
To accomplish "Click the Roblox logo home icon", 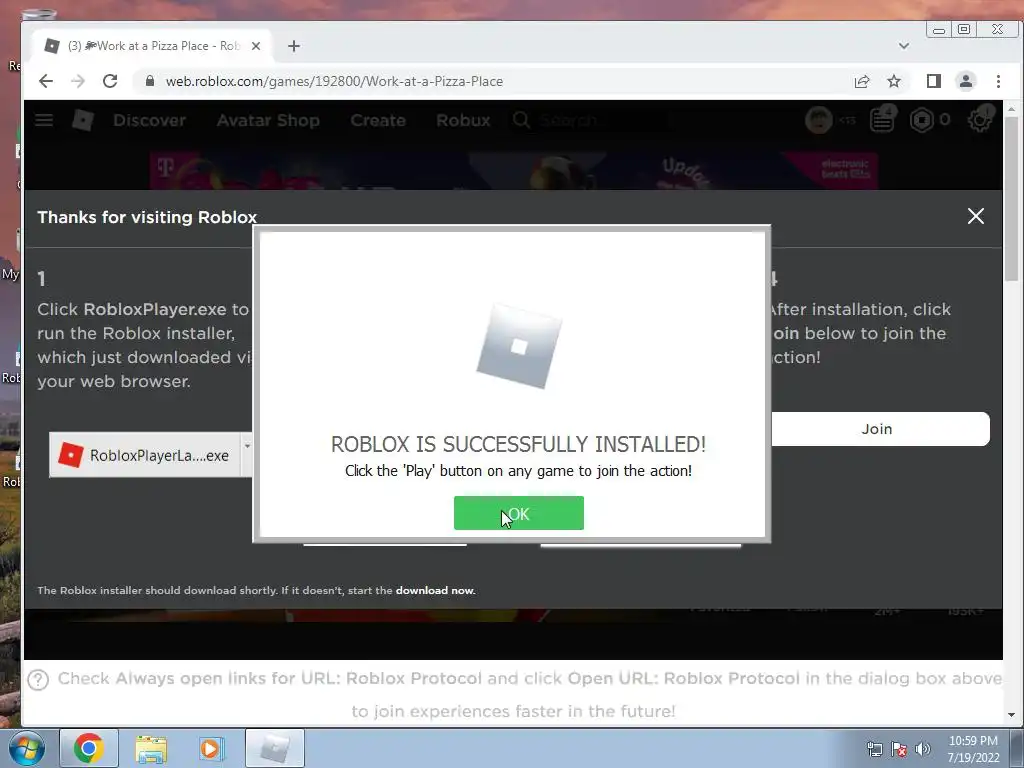I will pos(83,120).
